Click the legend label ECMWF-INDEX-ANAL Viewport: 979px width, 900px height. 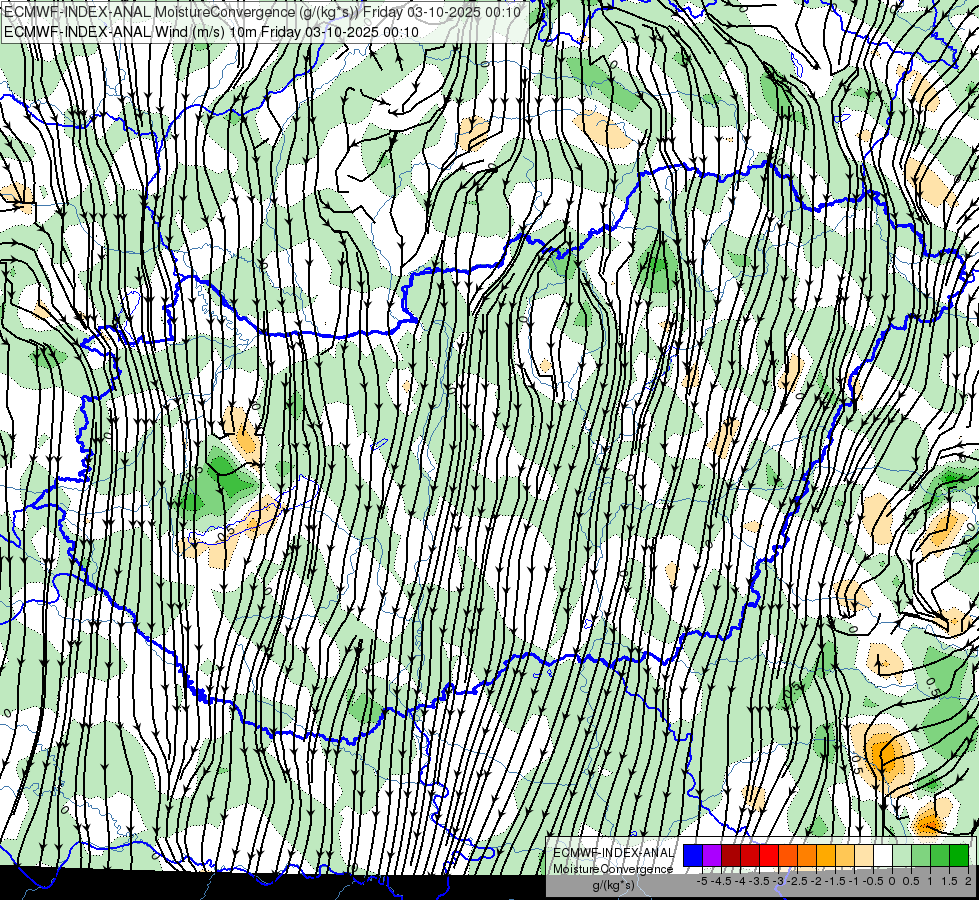613,853
